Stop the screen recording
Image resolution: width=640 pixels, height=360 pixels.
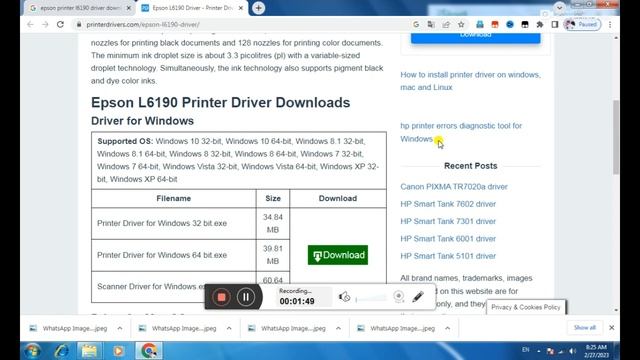click(221, 297)
